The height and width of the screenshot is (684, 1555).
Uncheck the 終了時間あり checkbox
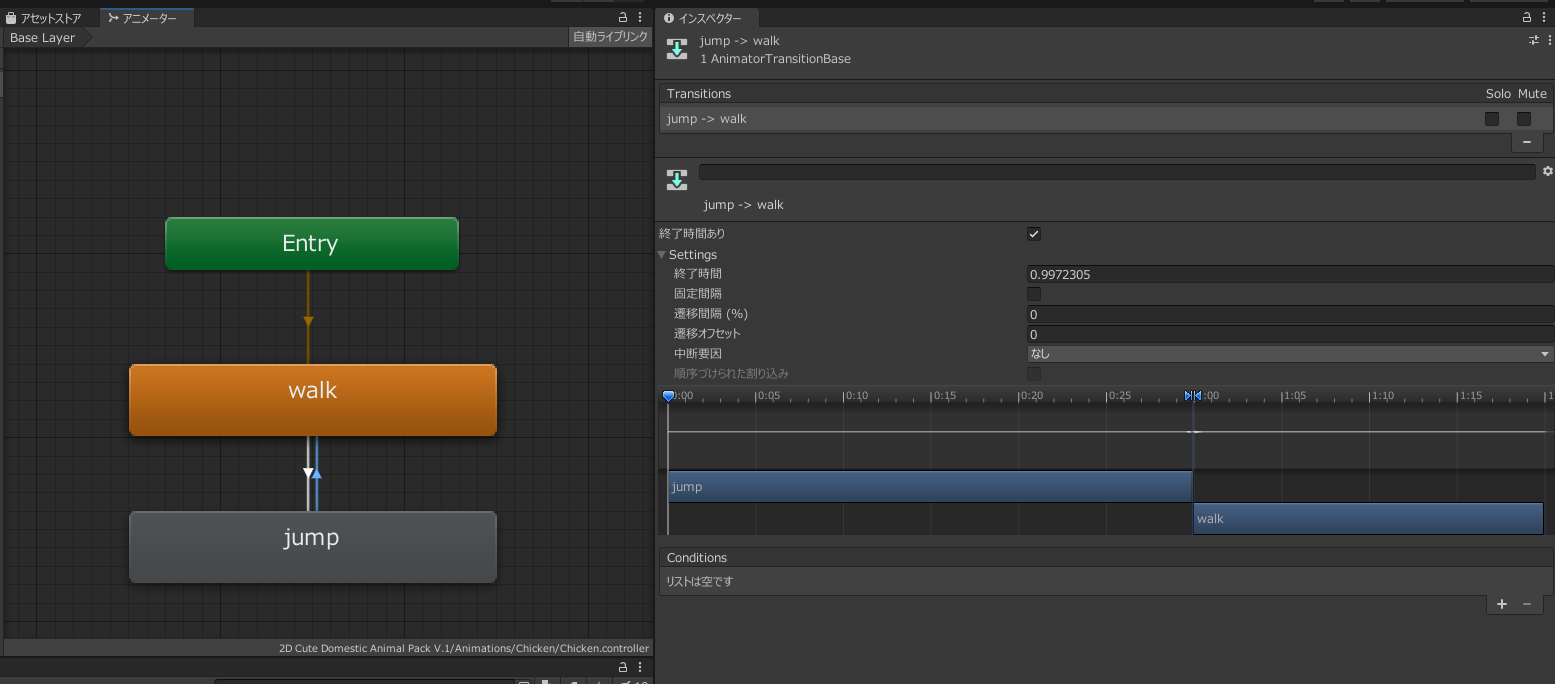coord(1034,234)
